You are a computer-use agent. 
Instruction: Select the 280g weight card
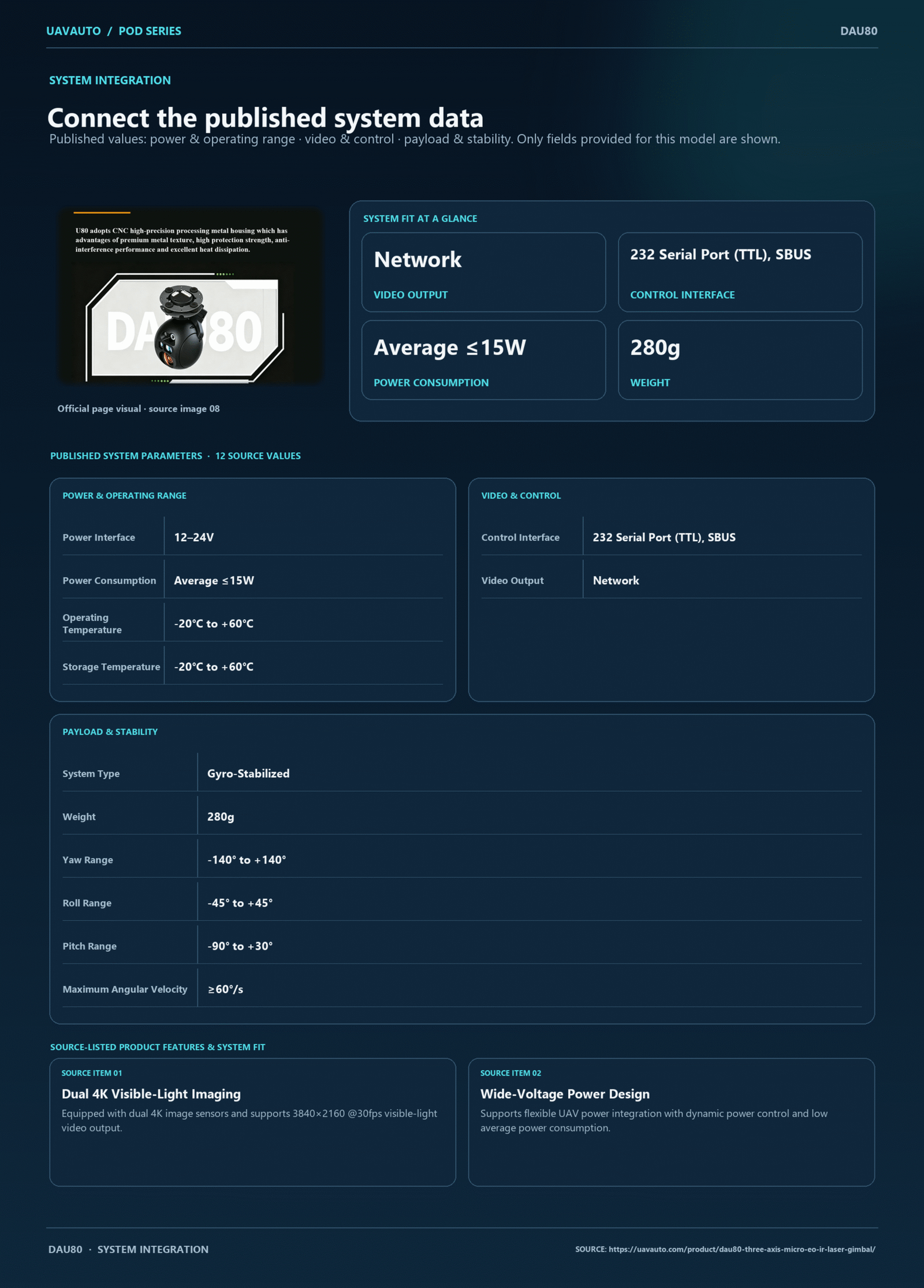pyautogui.click(x=740, y=360)
